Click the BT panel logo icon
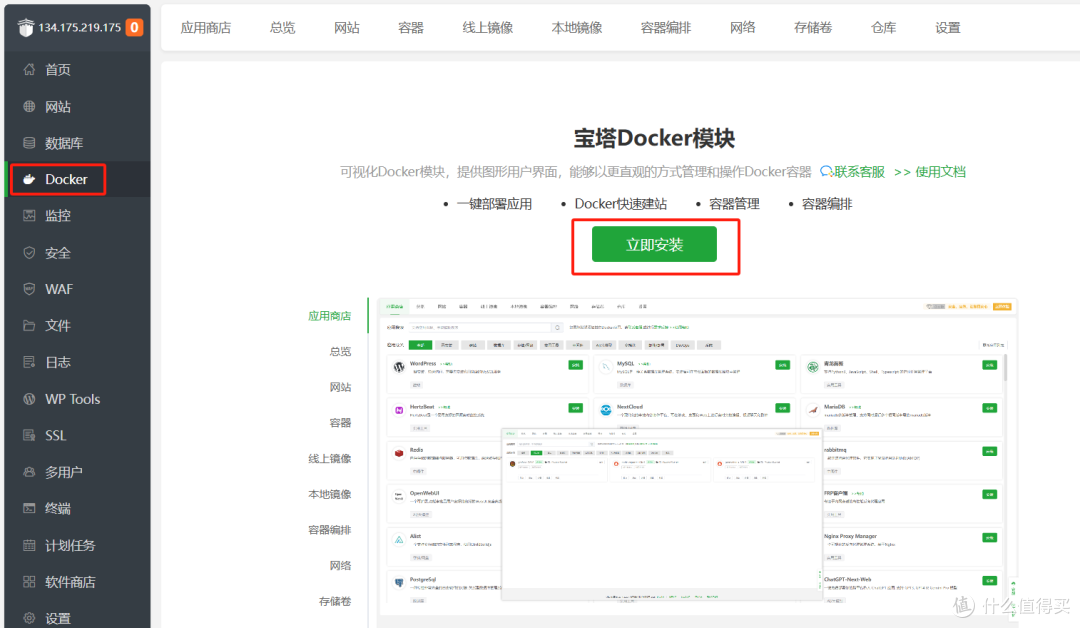The image size is (1080, 628). [25, 28]
